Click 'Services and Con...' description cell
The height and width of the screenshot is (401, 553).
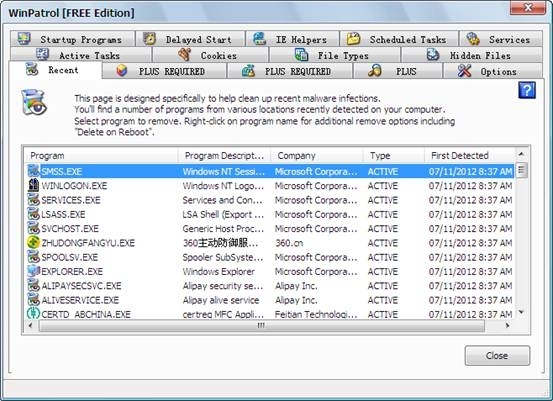click(223, 200)
